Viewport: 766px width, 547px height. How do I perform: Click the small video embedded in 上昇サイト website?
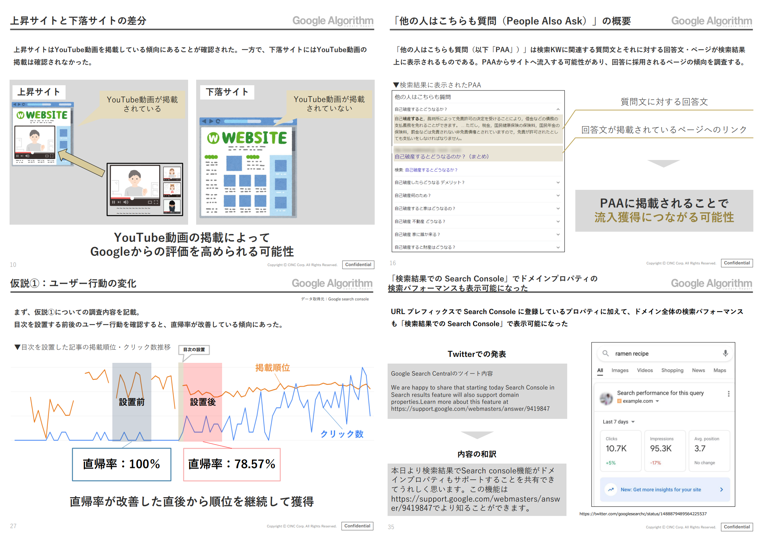pyautogui.click(x=34, y=145)
